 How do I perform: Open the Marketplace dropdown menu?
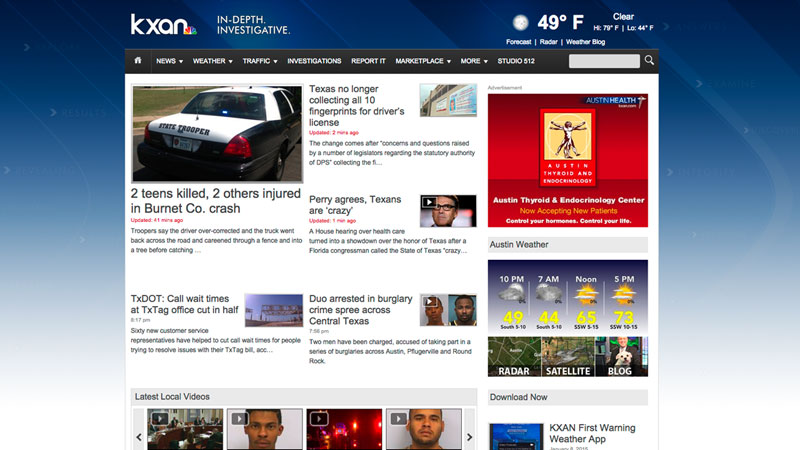tap(422, 61)
